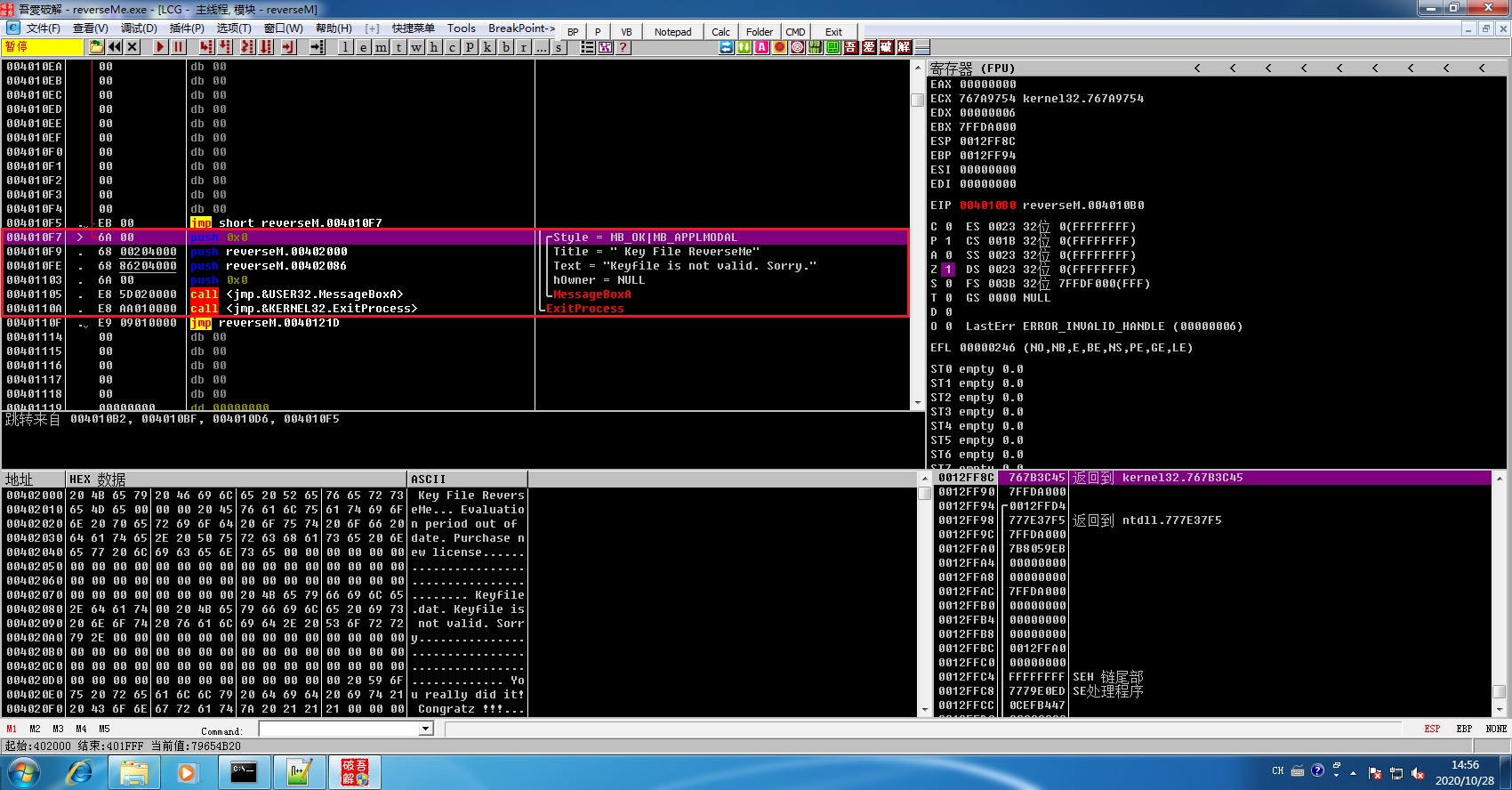Image resolution: width=1512 pixels, height=790 pixels.
Task: Open Memory map with 'm' button
Action: point(381,47)
